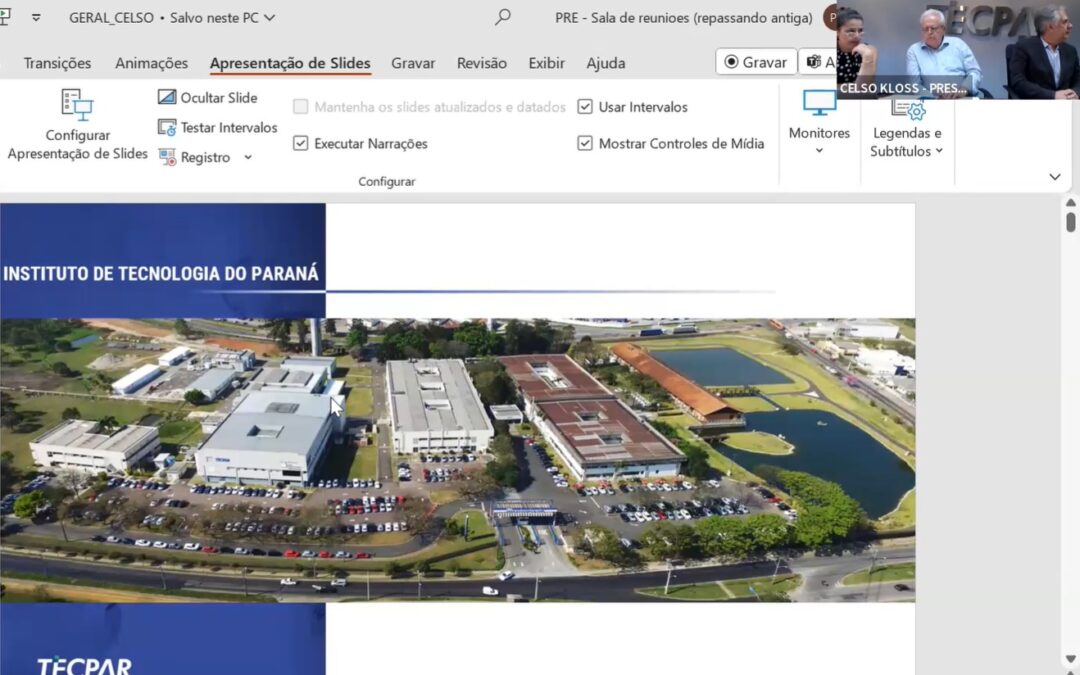Open file save location dropdown chevron
The height and width of the screenshot is (675, 1080).
click(269, 17)
